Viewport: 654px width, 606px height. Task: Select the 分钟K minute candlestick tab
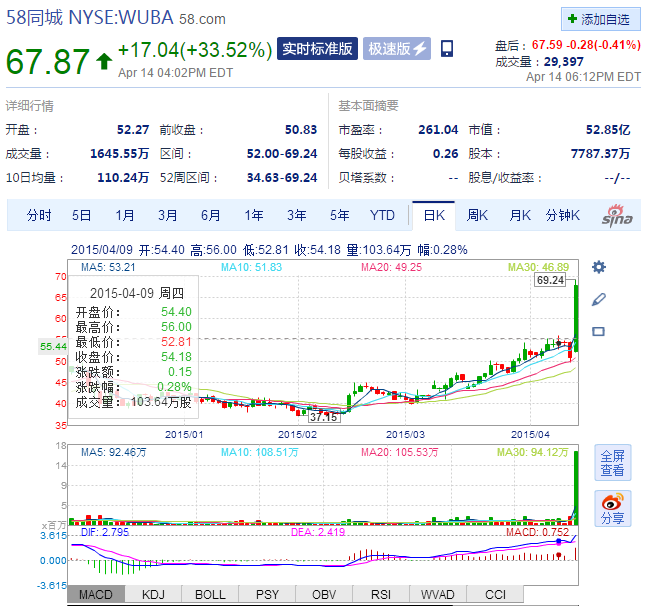(563, 215)
